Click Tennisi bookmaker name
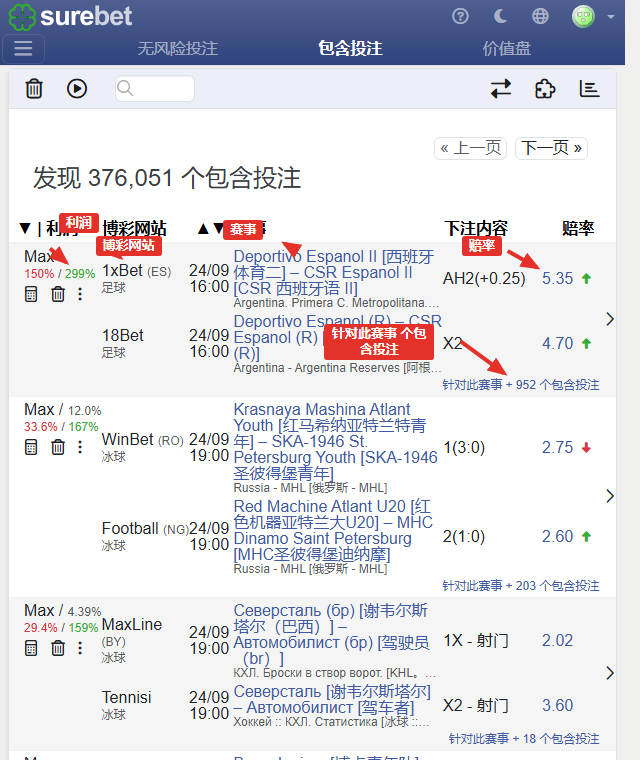 pyautogui.click(x=127, y=697)
